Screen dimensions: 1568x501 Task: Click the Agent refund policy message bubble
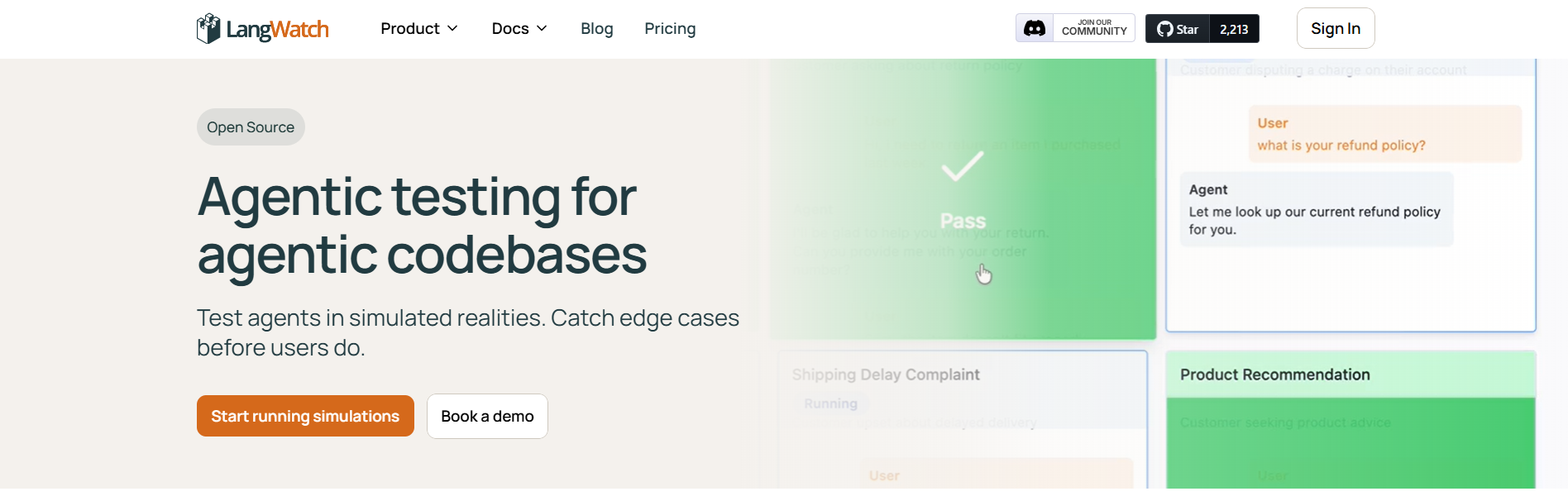(1315, 209)
